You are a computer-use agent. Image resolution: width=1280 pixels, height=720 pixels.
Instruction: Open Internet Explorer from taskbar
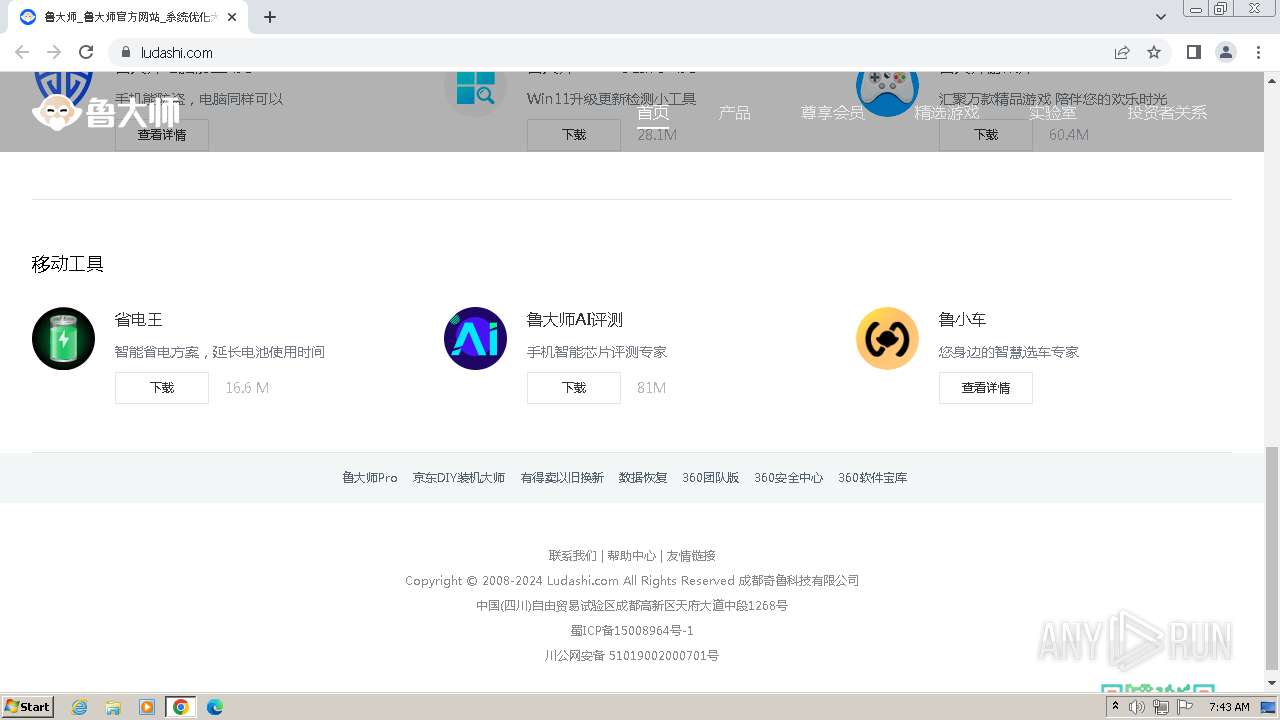[79, 707]
